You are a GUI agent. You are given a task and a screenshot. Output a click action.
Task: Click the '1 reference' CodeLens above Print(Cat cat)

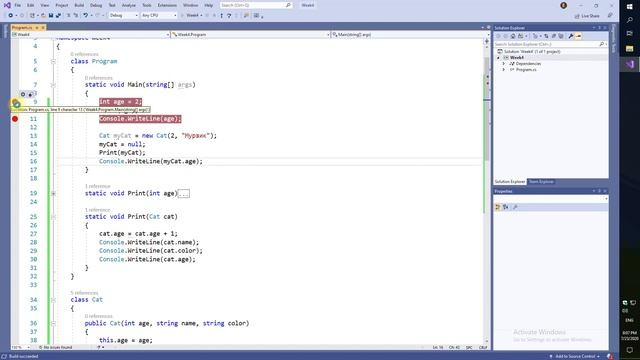coord(98,210)
